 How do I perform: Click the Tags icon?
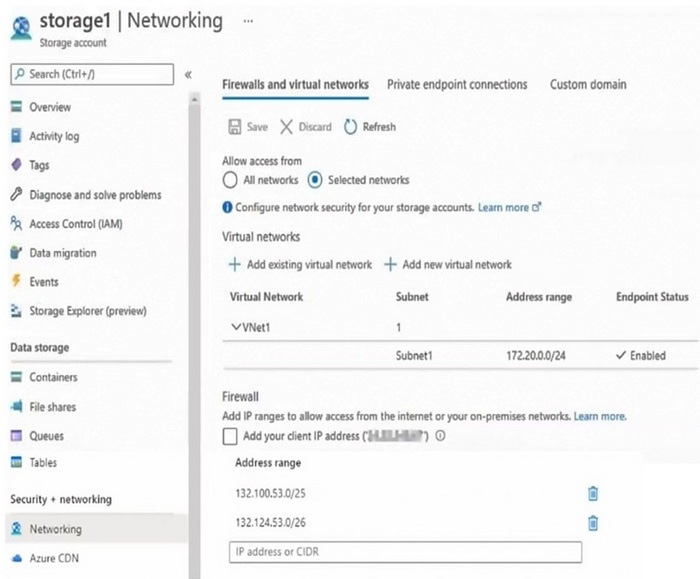pos(16,165)
